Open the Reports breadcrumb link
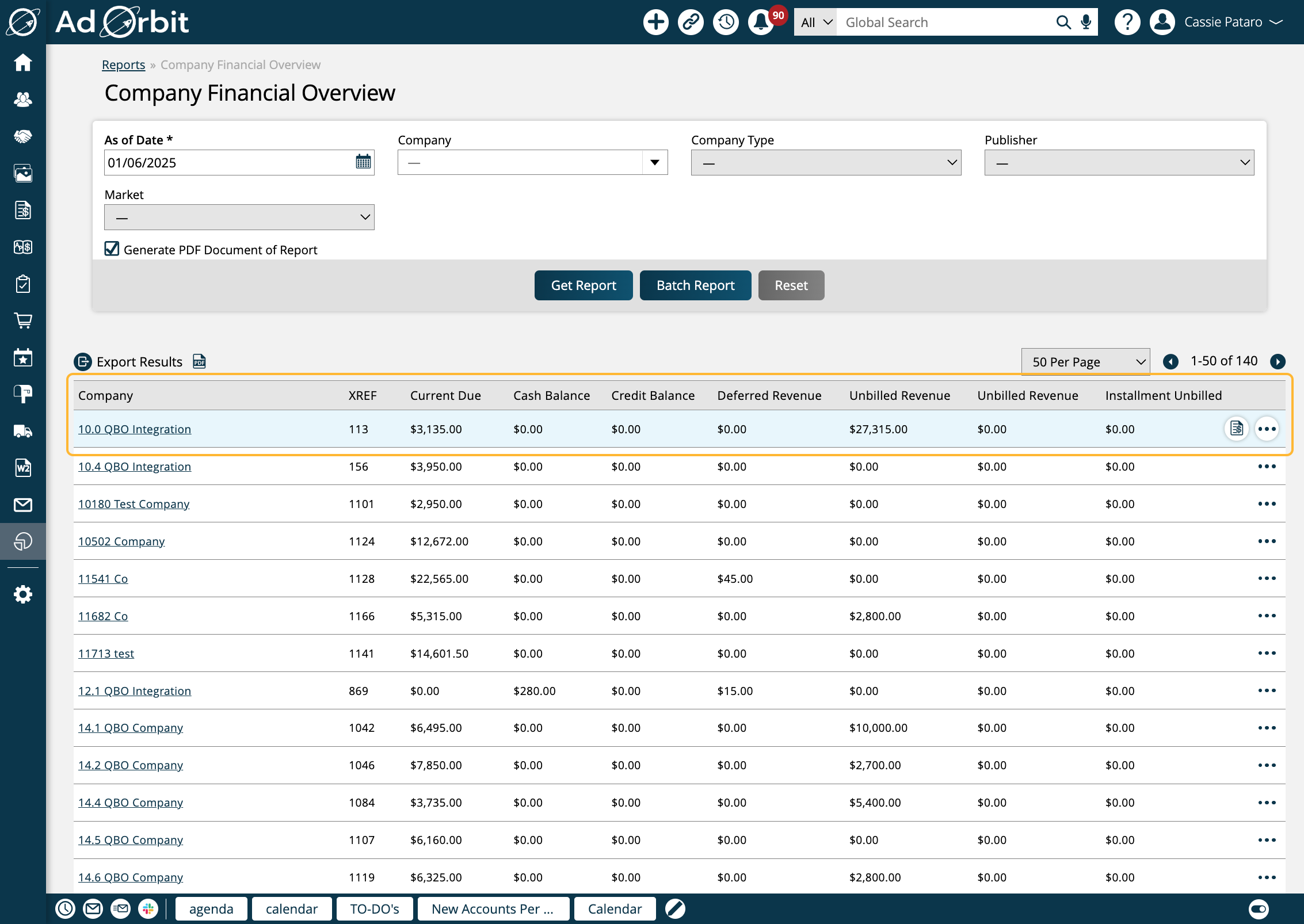1304x924 pixels. 123,64
